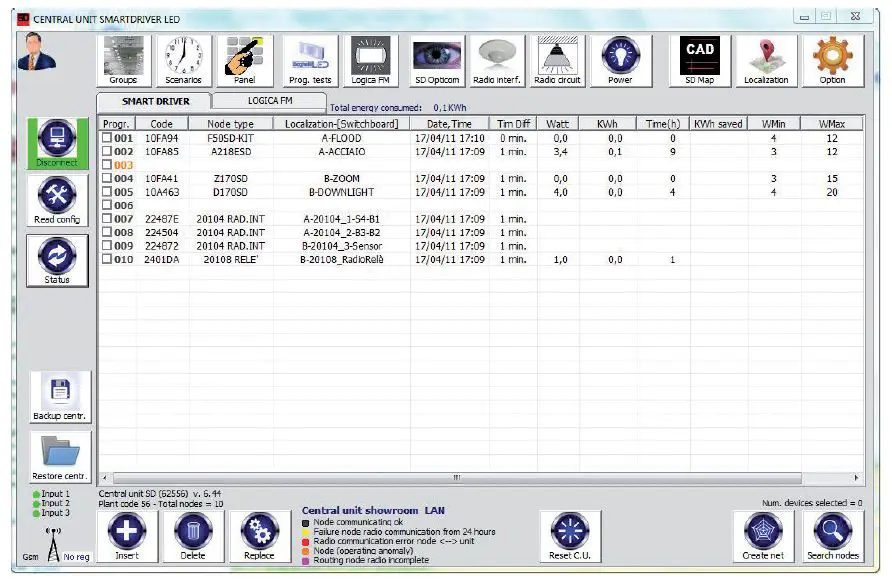The width and height of the screenshot is (892, 584).
Task: Click the Power bulb icon
Action: 620,60
